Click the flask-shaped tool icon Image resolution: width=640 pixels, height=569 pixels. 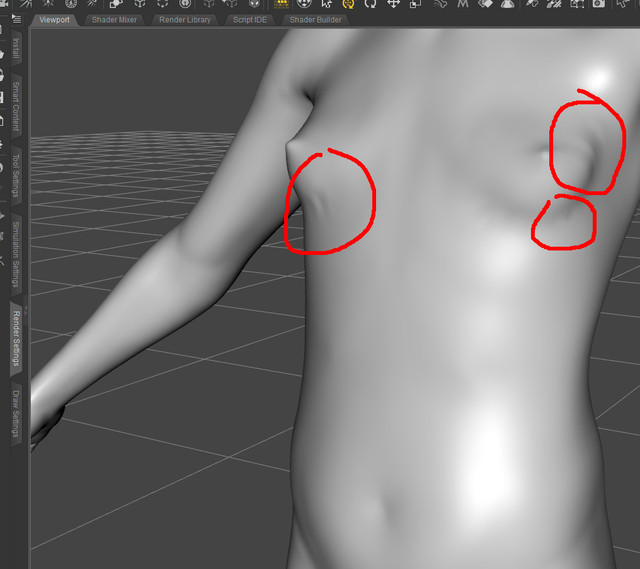tap(507, 4)
